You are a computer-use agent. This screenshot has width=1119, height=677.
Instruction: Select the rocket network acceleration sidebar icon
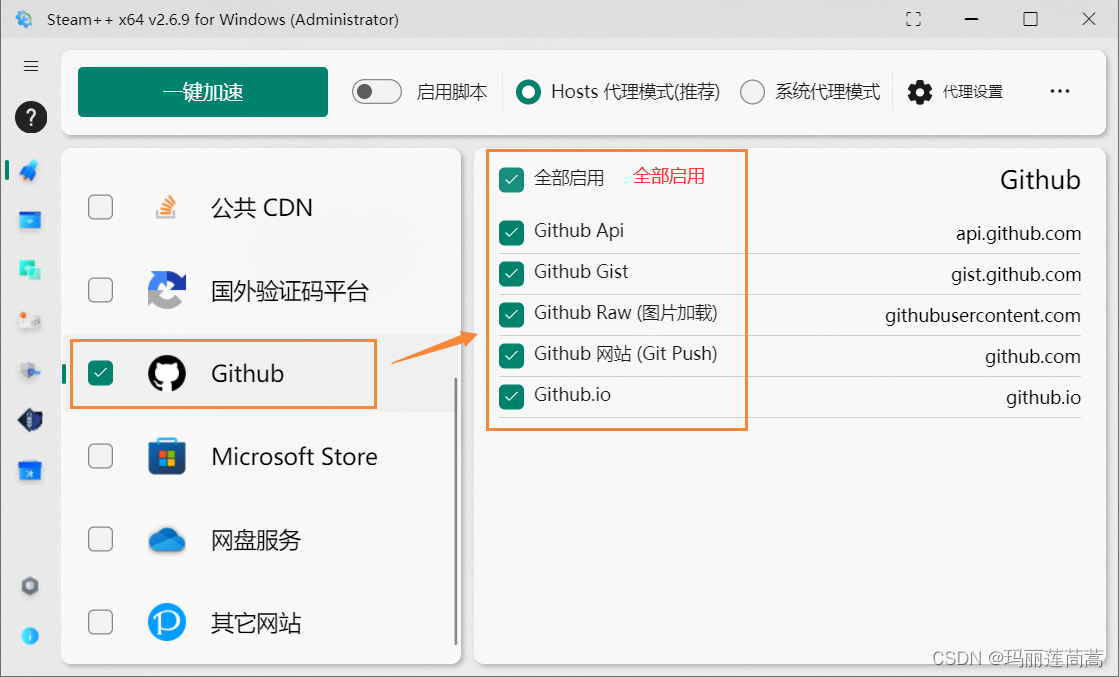tap(29, 170)
